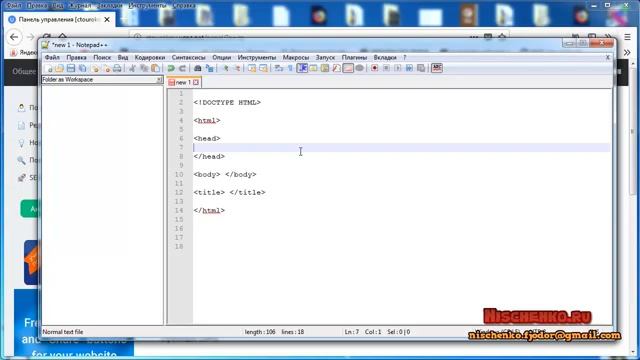
Task: Click the <body> </body> line
Action: click(225, 174)
